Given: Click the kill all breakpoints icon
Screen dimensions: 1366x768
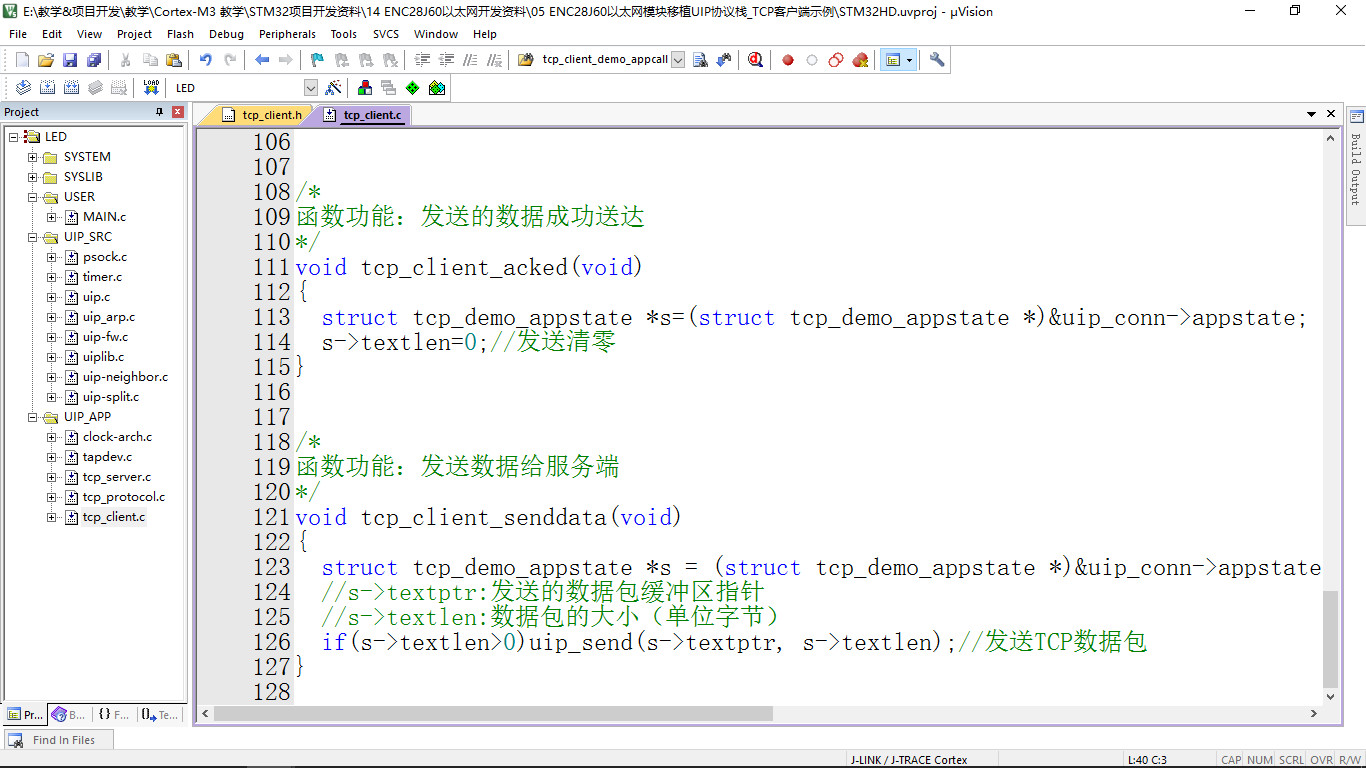Looking at the screenshot, I should (x=860, y=60).
